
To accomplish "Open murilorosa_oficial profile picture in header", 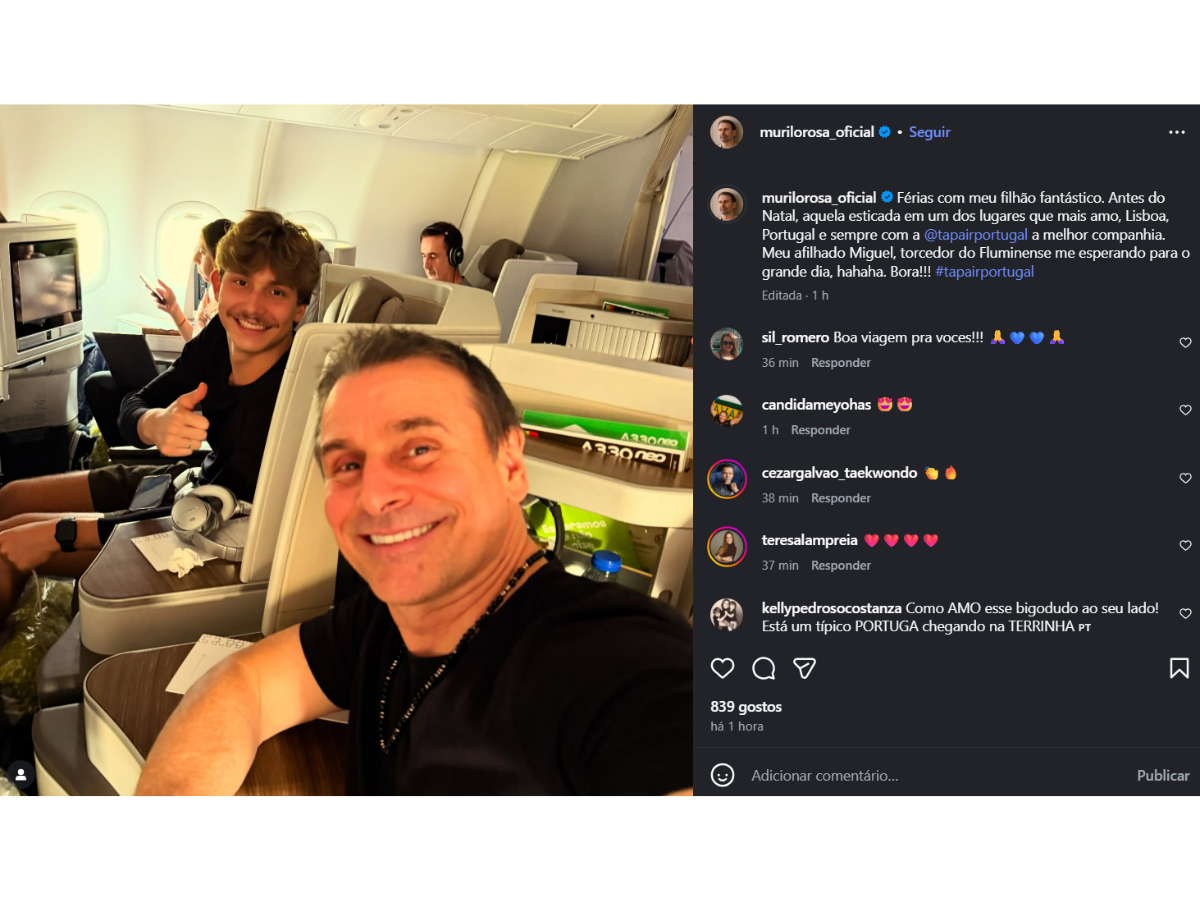I will (727, 132).
